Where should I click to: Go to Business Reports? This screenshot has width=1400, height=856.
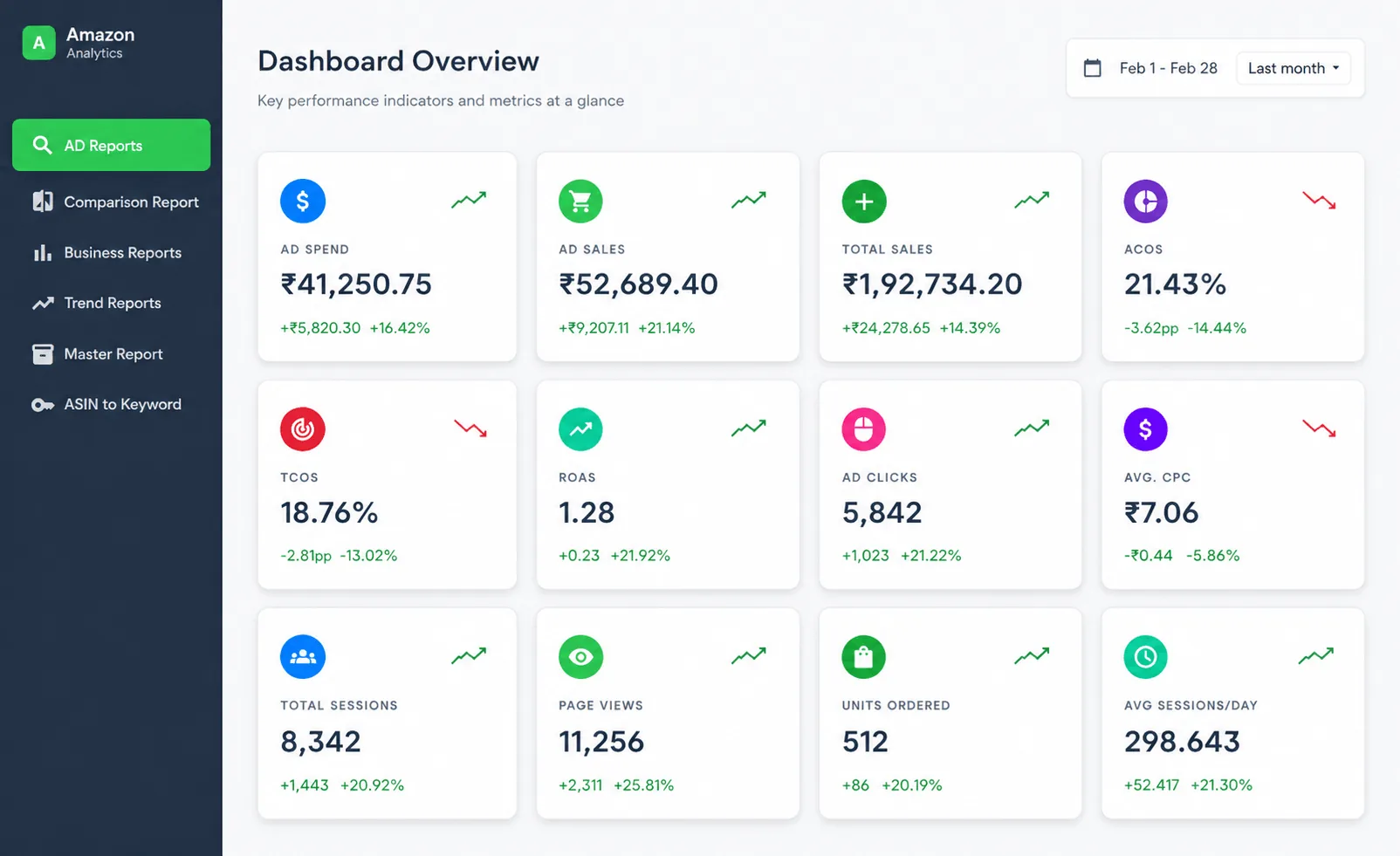click(111, 252)
